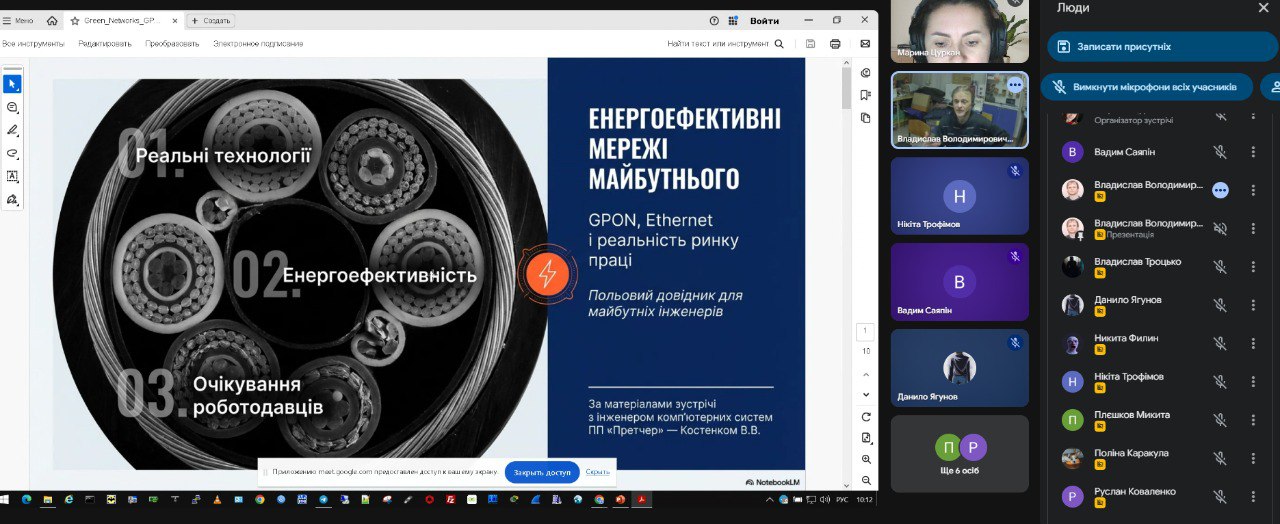
Task: Click the search magnifier icon
Action: pyautogui.click(x=779, y=44)
